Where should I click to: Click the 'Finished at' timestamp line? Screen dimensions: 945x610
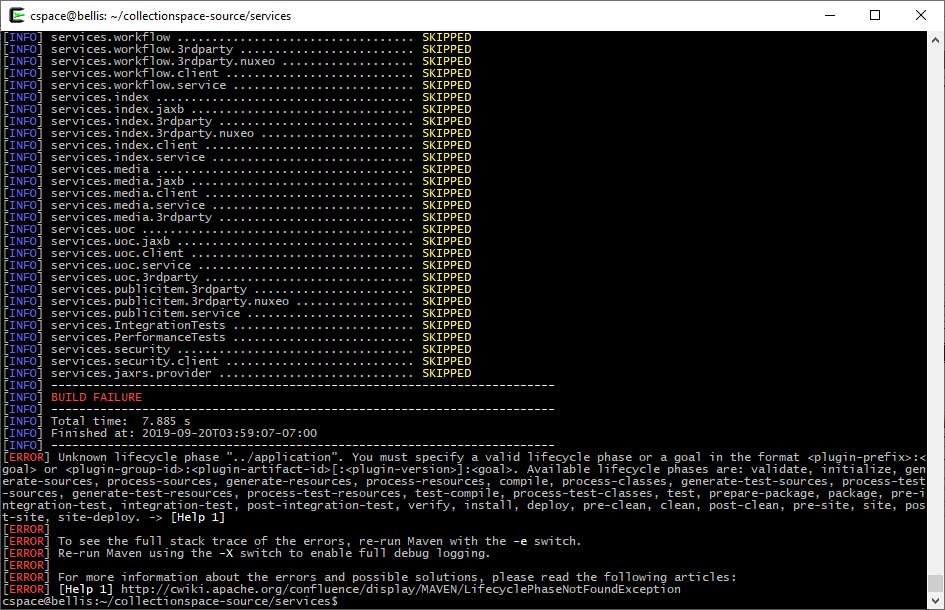coord(183,433)
